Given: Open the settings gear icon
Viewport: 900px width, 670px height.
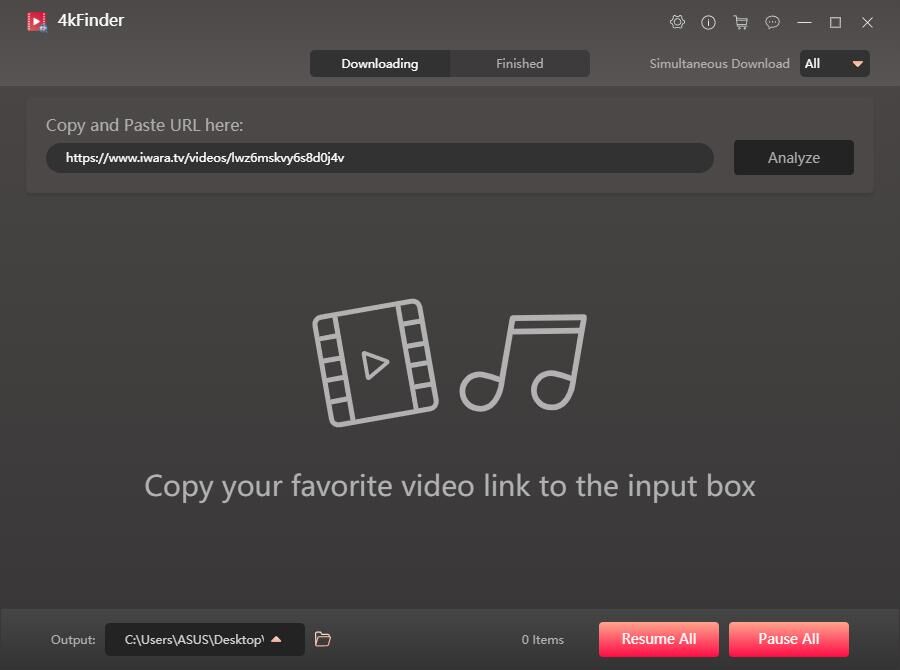Looking at the screenshot, I should click(x=677, y=22).
